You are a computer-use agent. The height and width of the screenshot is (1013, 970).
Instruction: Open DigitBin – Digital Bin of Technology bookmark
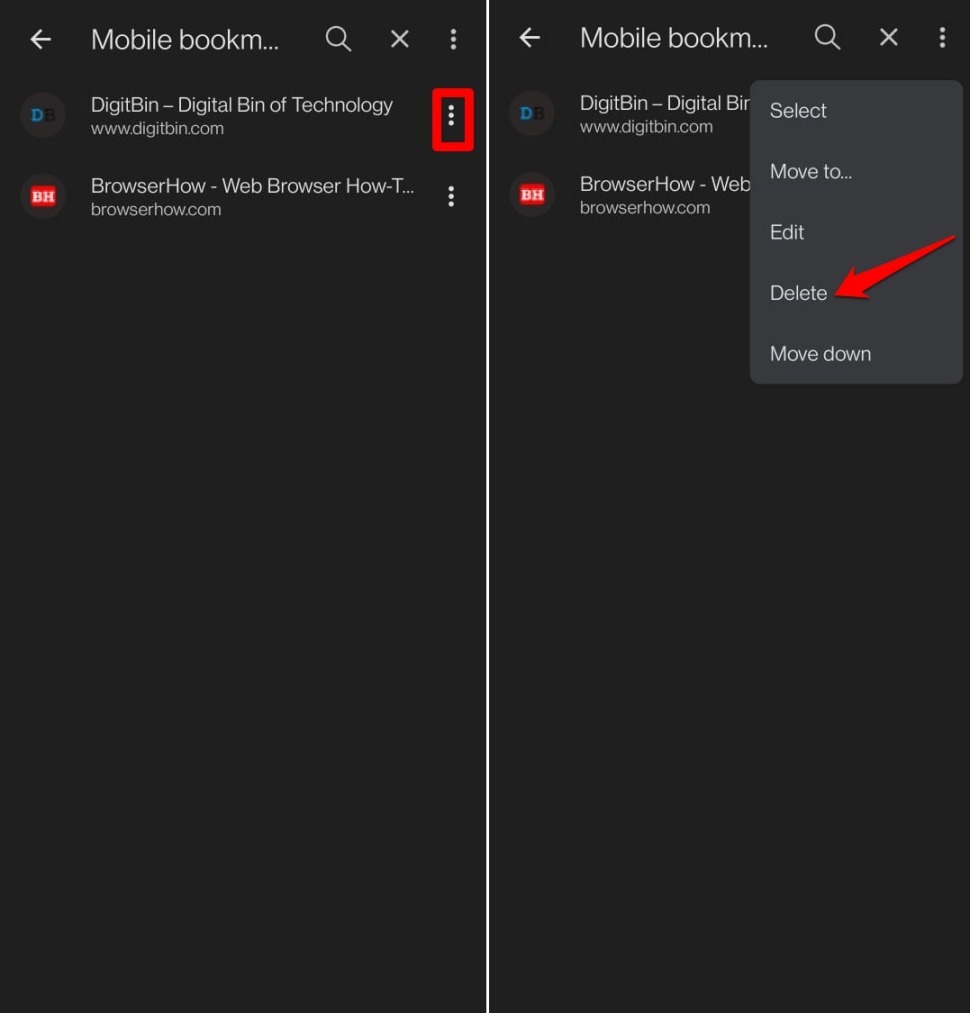coord(242,105)
